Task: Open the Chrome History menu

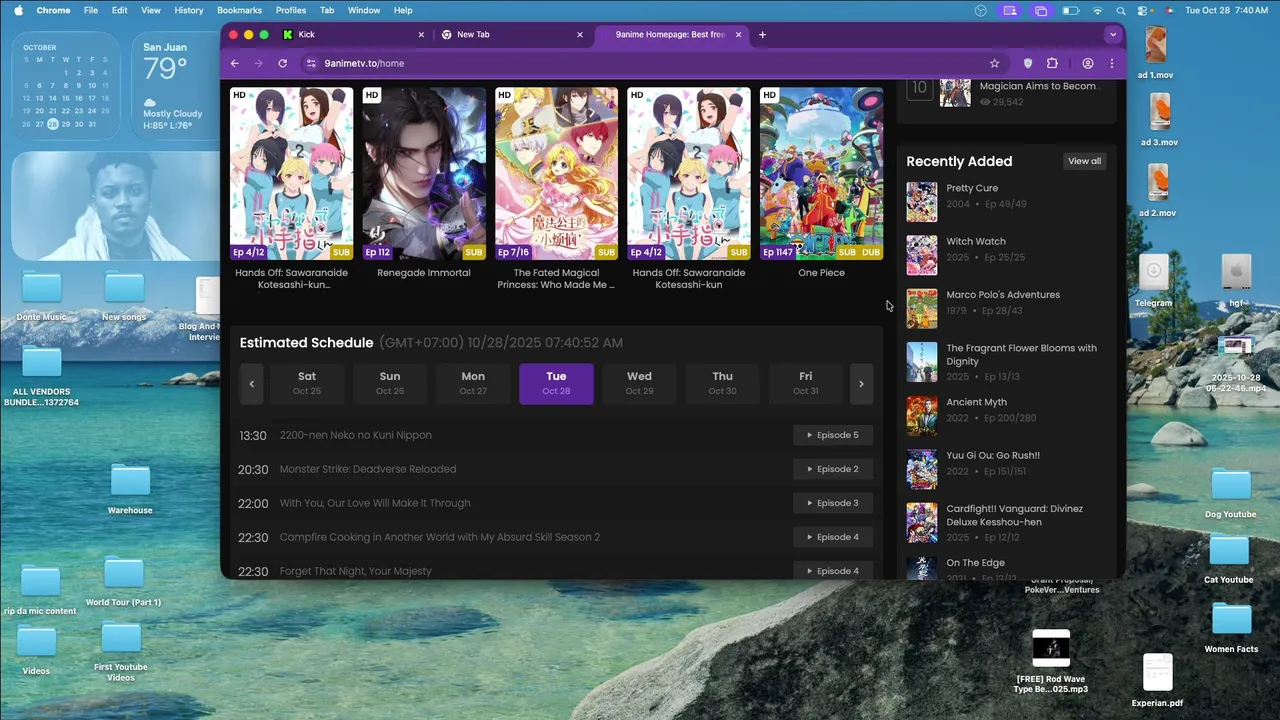Action: point(189,10)
